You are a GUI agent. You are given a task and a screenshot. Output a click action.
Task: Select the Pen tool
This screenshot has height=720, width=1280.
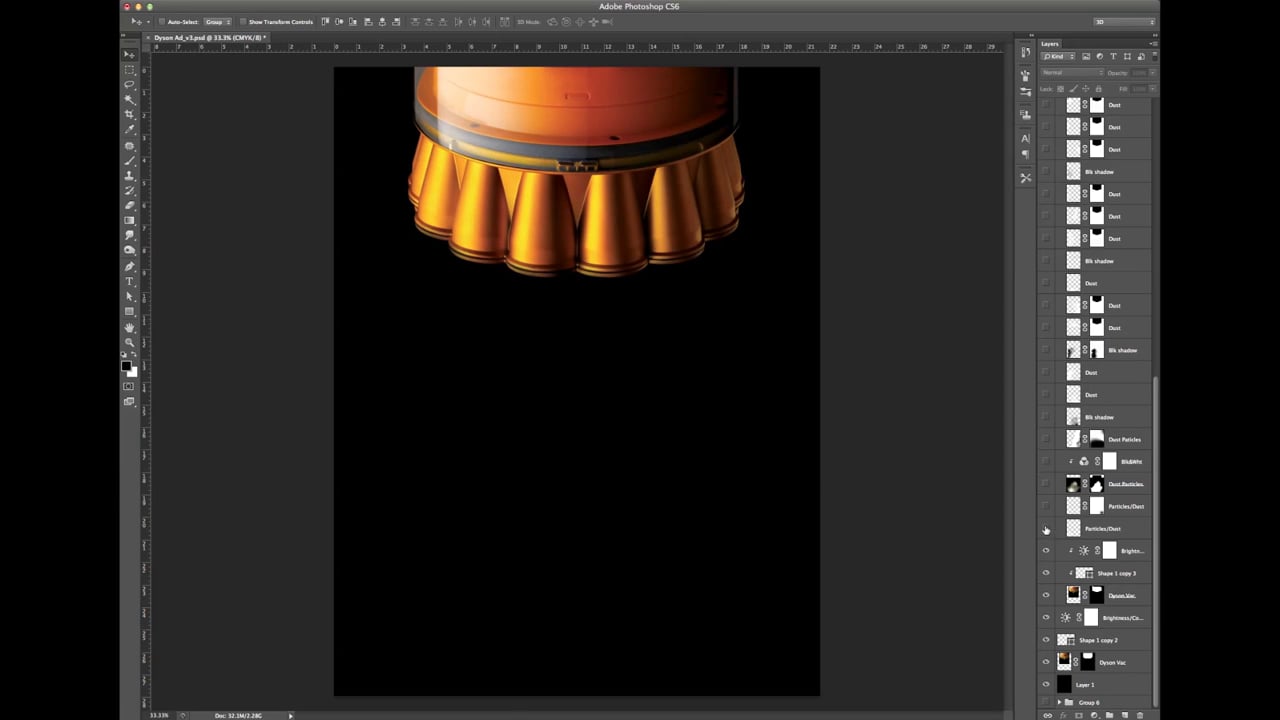[129, 266]
